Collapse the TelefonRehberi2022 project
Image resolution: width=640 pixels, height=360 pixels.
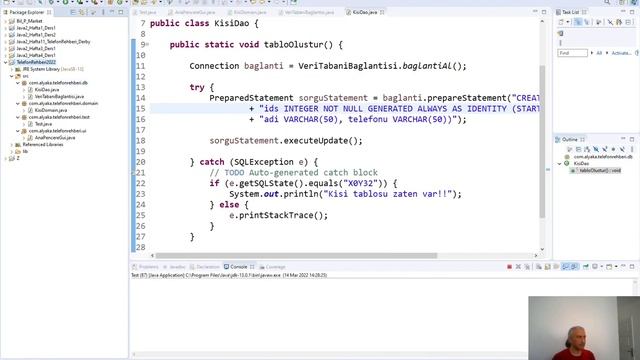pos(6,62)
